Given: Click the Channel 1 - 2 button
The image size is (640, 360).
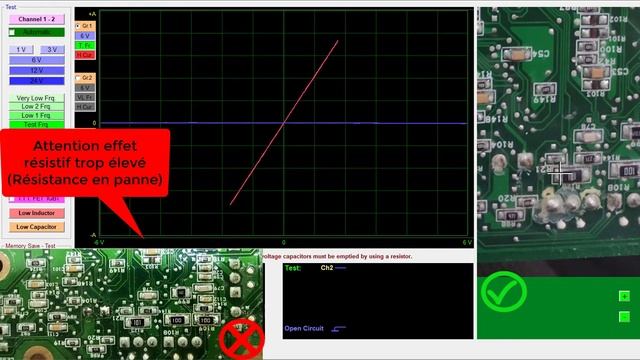Looking at the screenshot, I should [36, 19].
